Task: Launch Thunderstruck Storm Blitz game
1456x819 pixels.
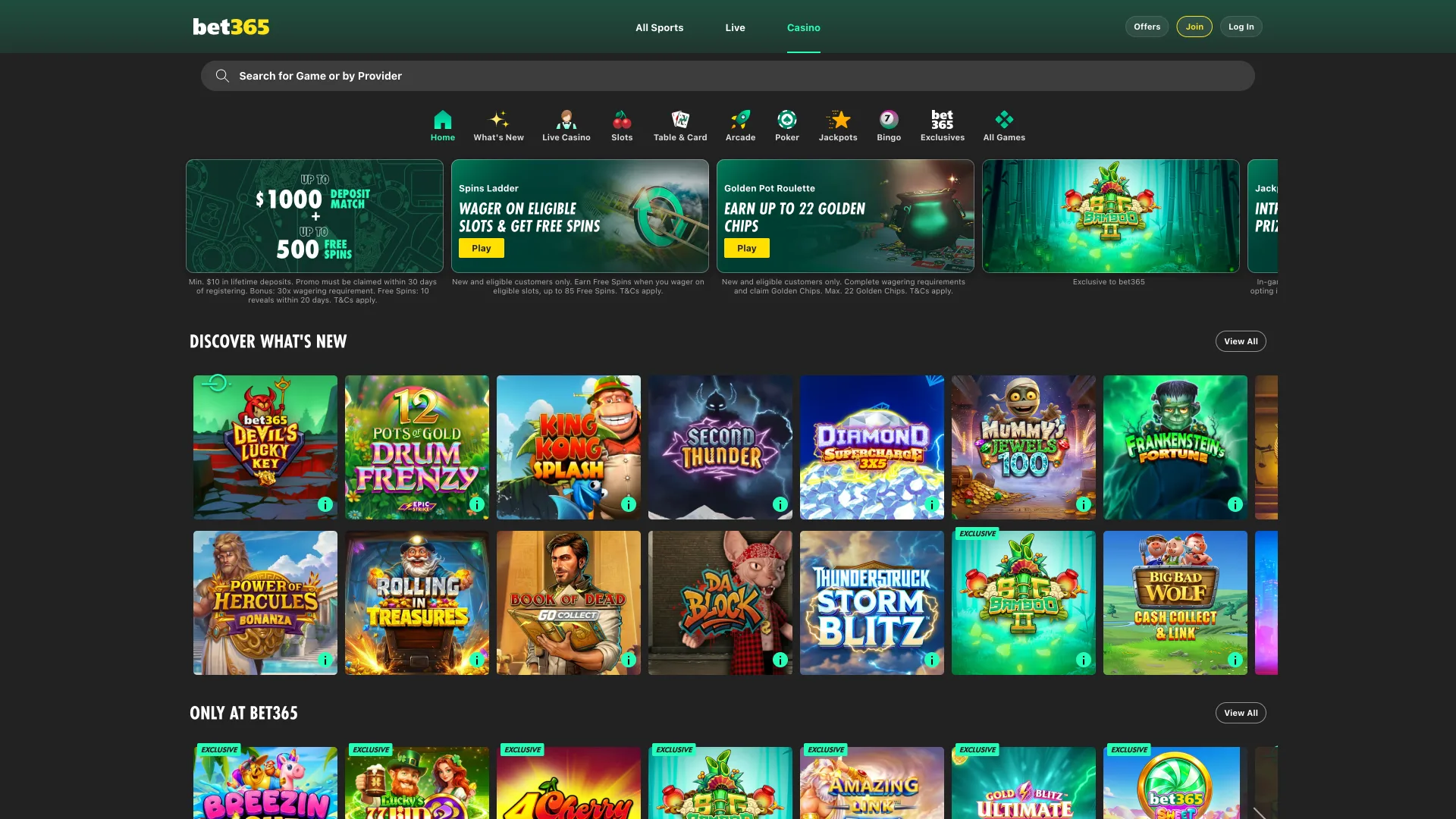Action: 872,603
